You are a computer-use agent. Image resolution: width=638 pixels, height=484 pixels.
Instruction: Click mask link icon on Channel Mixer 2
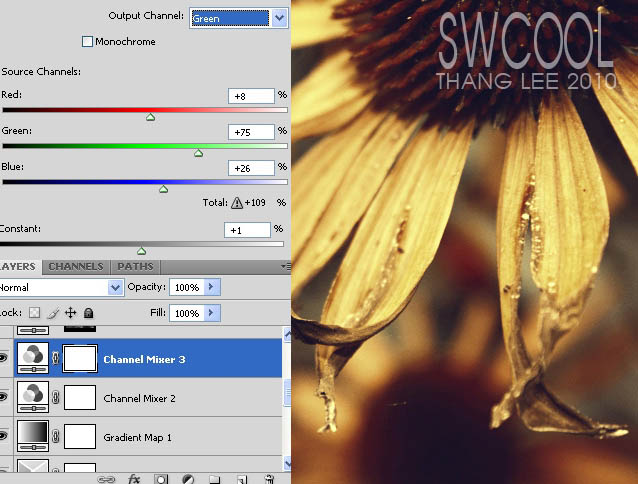pyautogui.click(x=56, y=397)
